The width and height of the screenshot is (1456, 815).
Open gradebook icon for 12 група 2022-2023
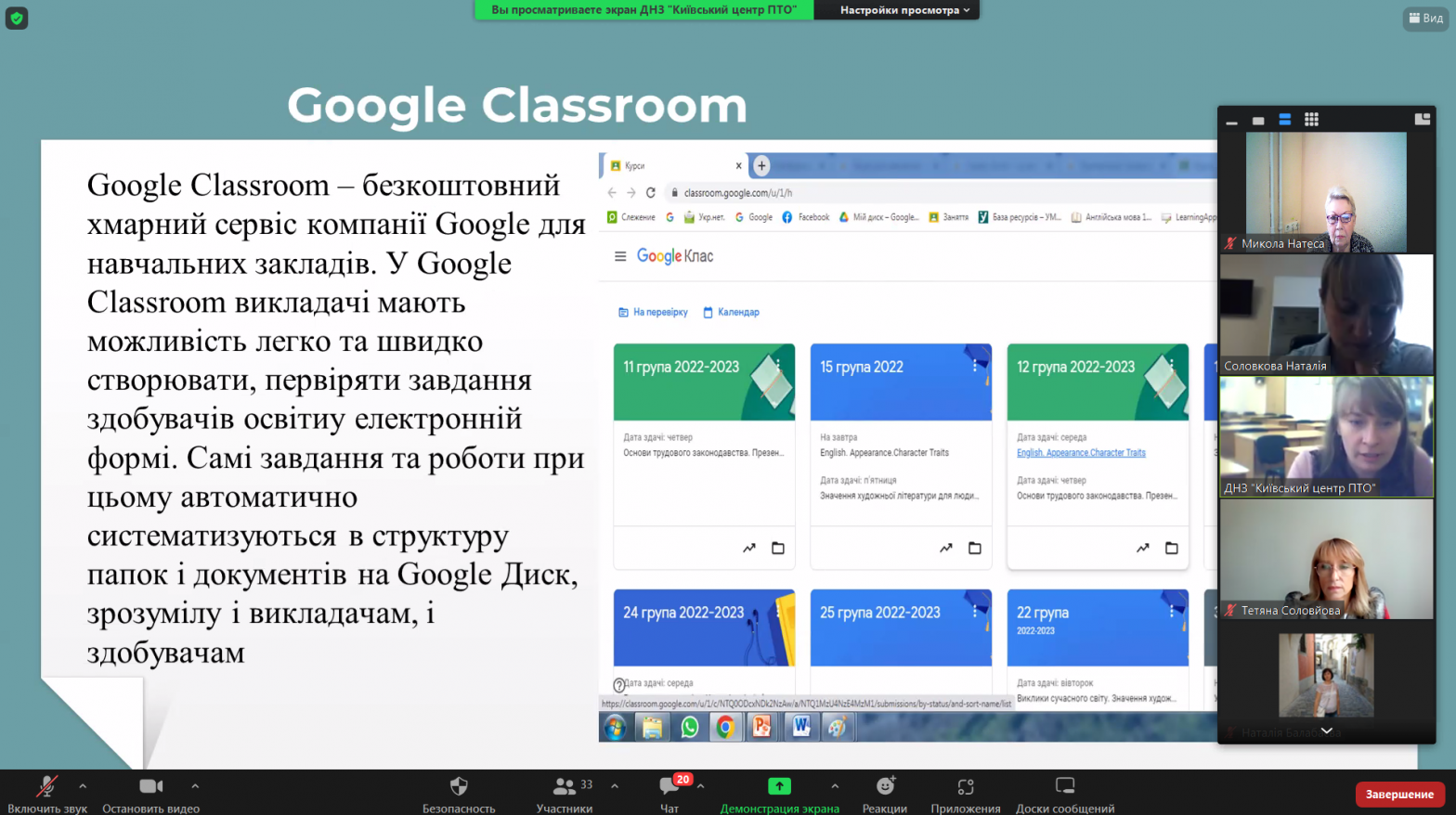1143,549
